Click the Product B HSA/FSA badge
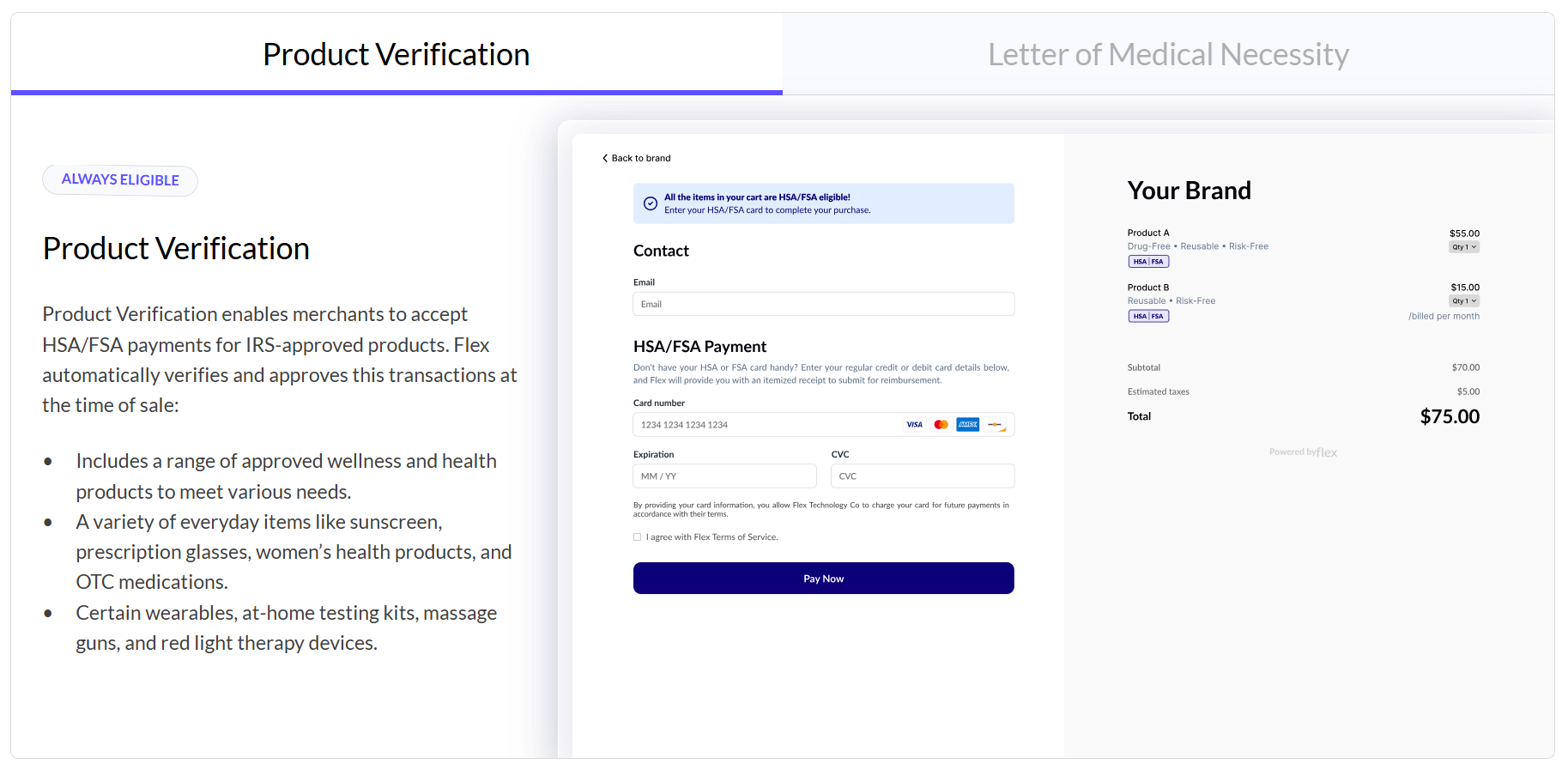This screenshot has height=770, width=1568. point(1148,317)
